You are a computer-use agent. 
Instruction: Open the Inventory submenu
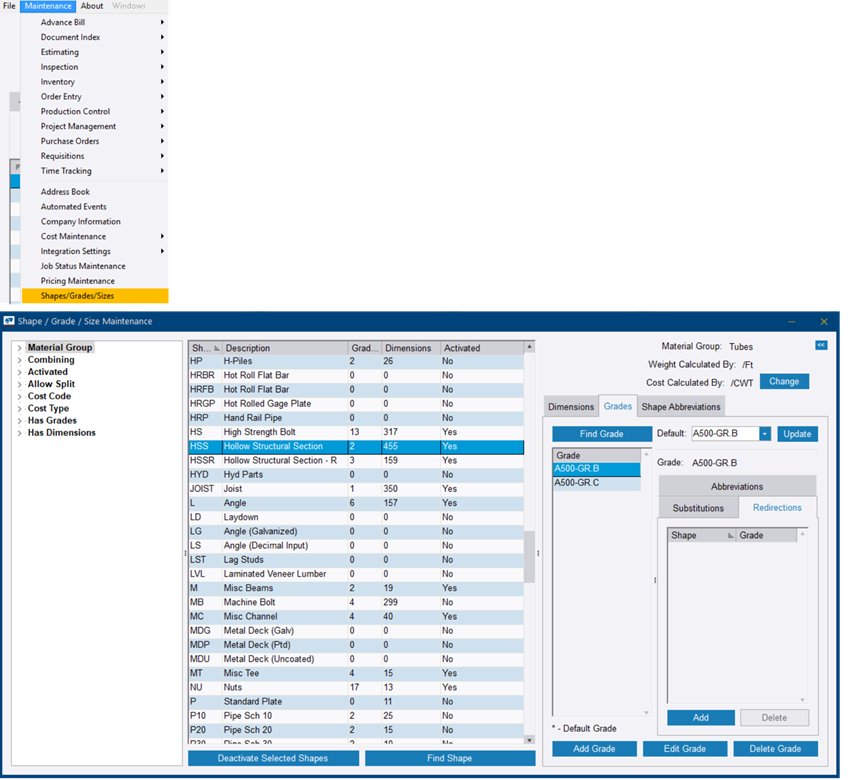point(95,82)
